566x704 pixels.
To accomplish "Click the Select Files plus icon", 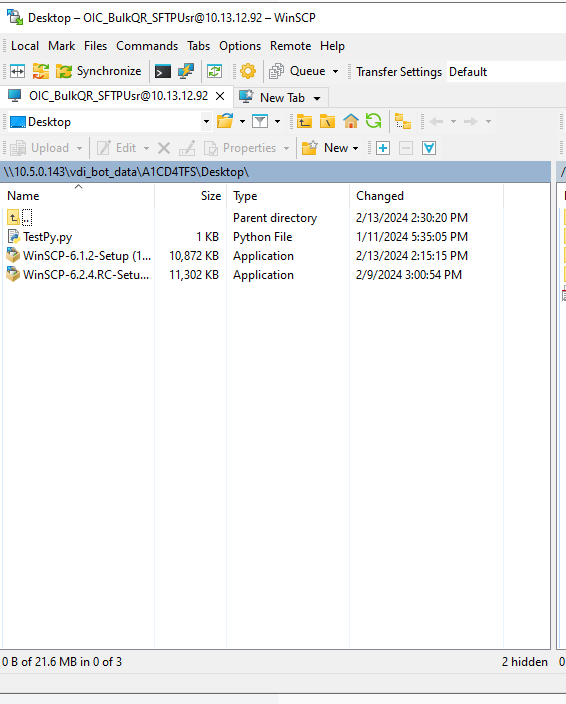I will 383,148.
